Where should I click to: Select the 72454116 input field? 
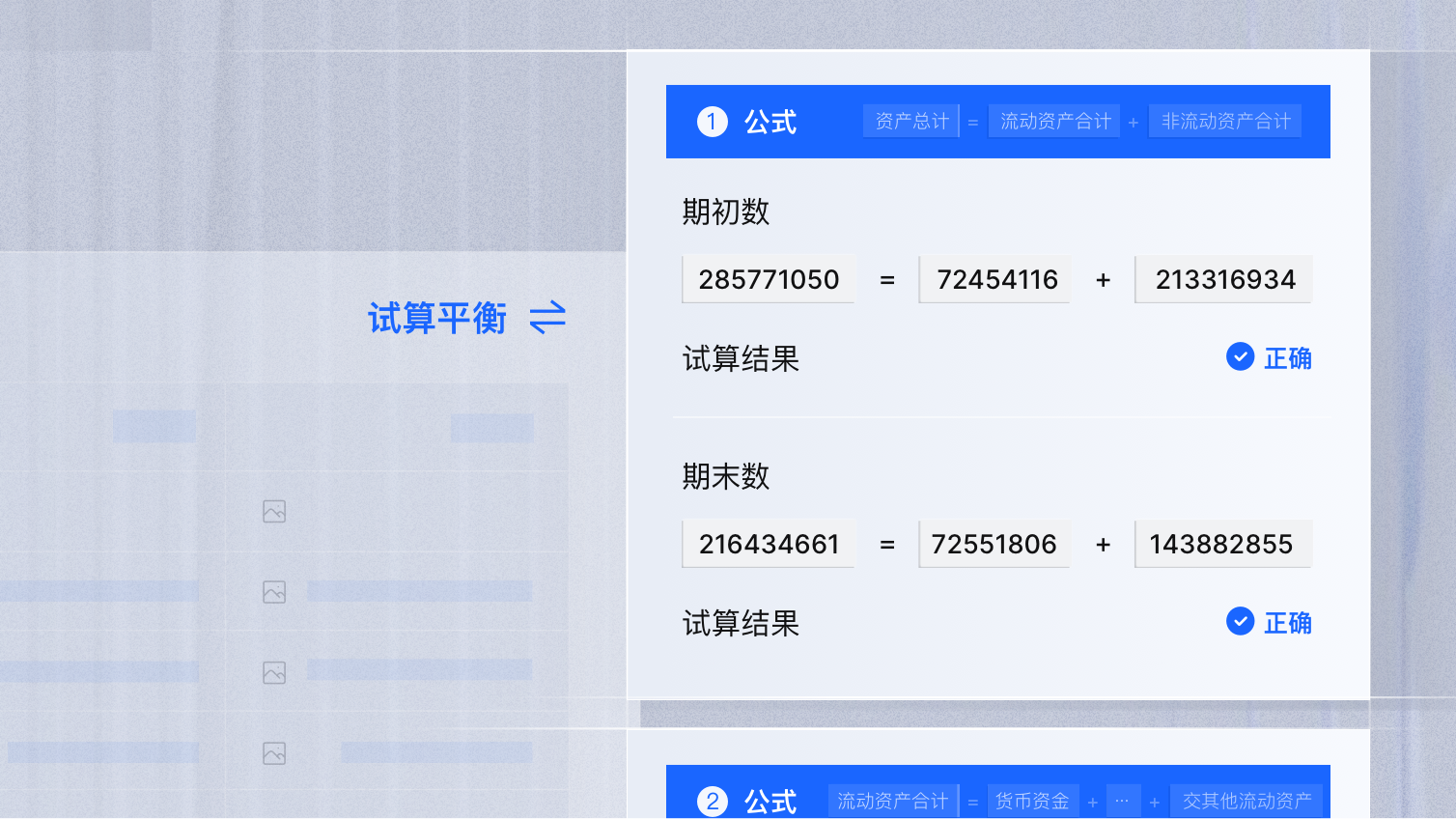994,279
